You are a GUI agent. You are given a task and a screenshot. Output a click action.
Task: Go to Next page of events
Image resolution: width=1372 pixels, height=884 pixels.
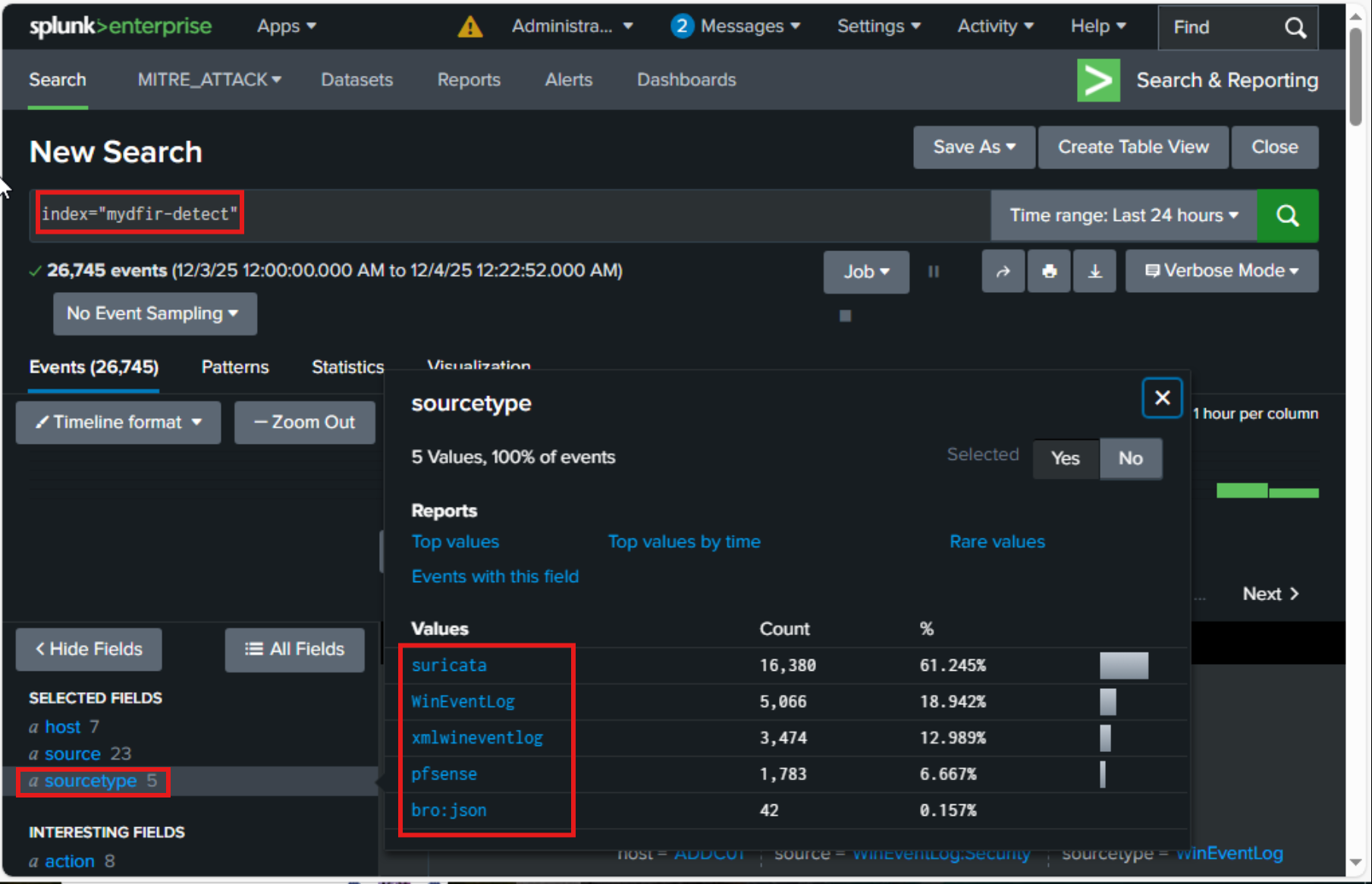click(1271, 594)
